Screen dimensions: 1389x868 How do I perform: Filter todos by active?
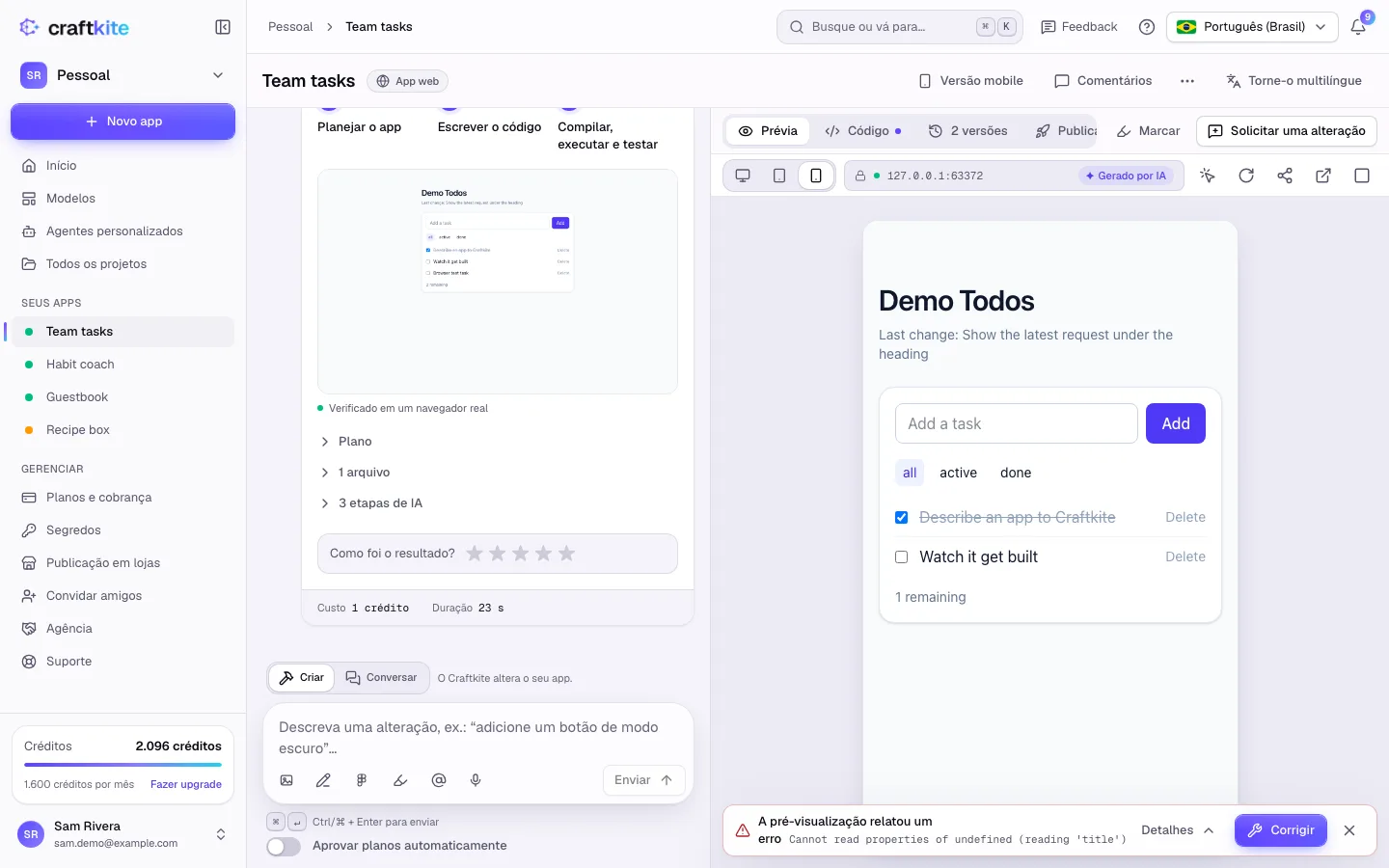click(958, 473)
